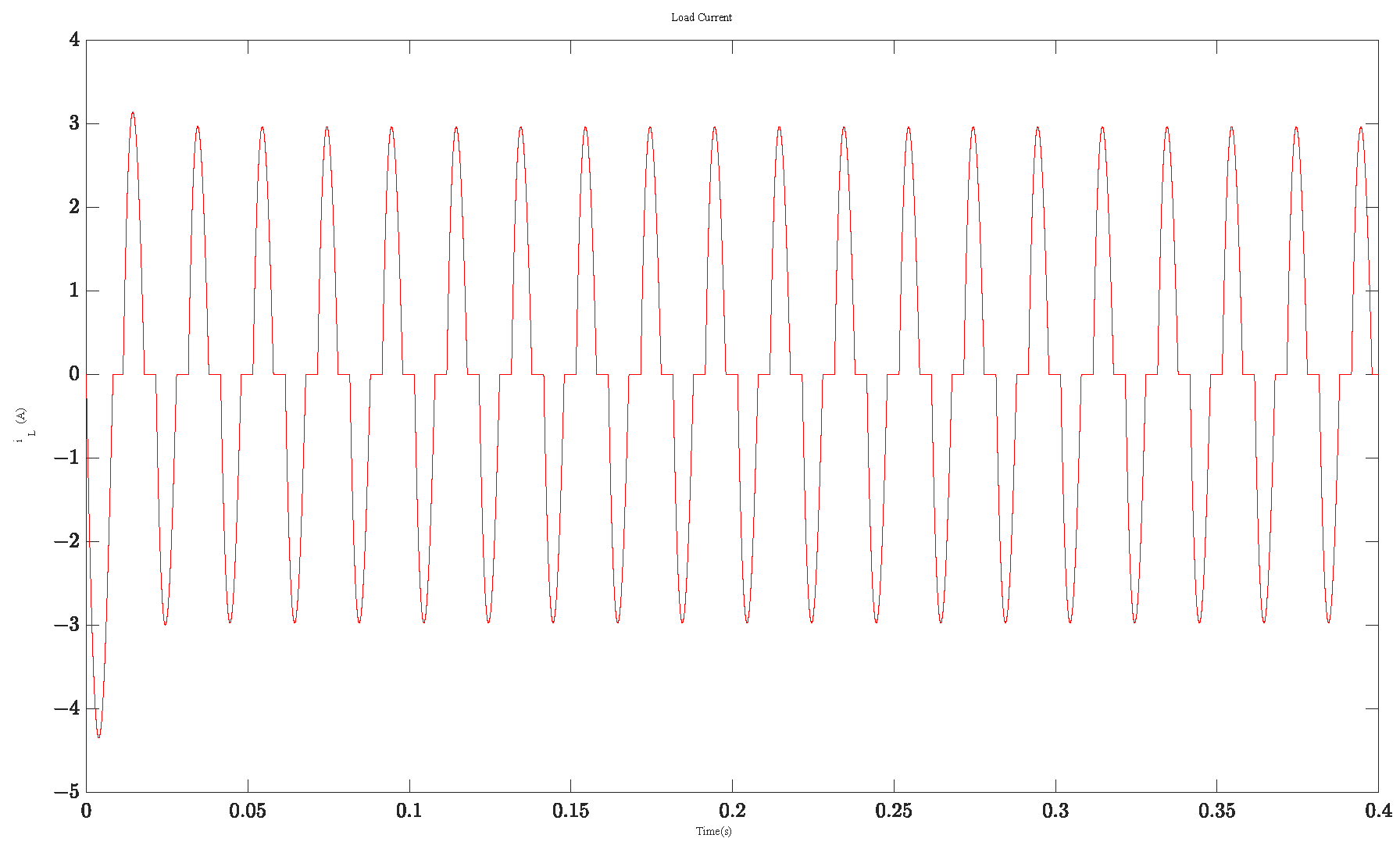The width and height of the screenshot is (1400, 849).
Task: Select the y-axis tick label 3
Action: (75, 123)
